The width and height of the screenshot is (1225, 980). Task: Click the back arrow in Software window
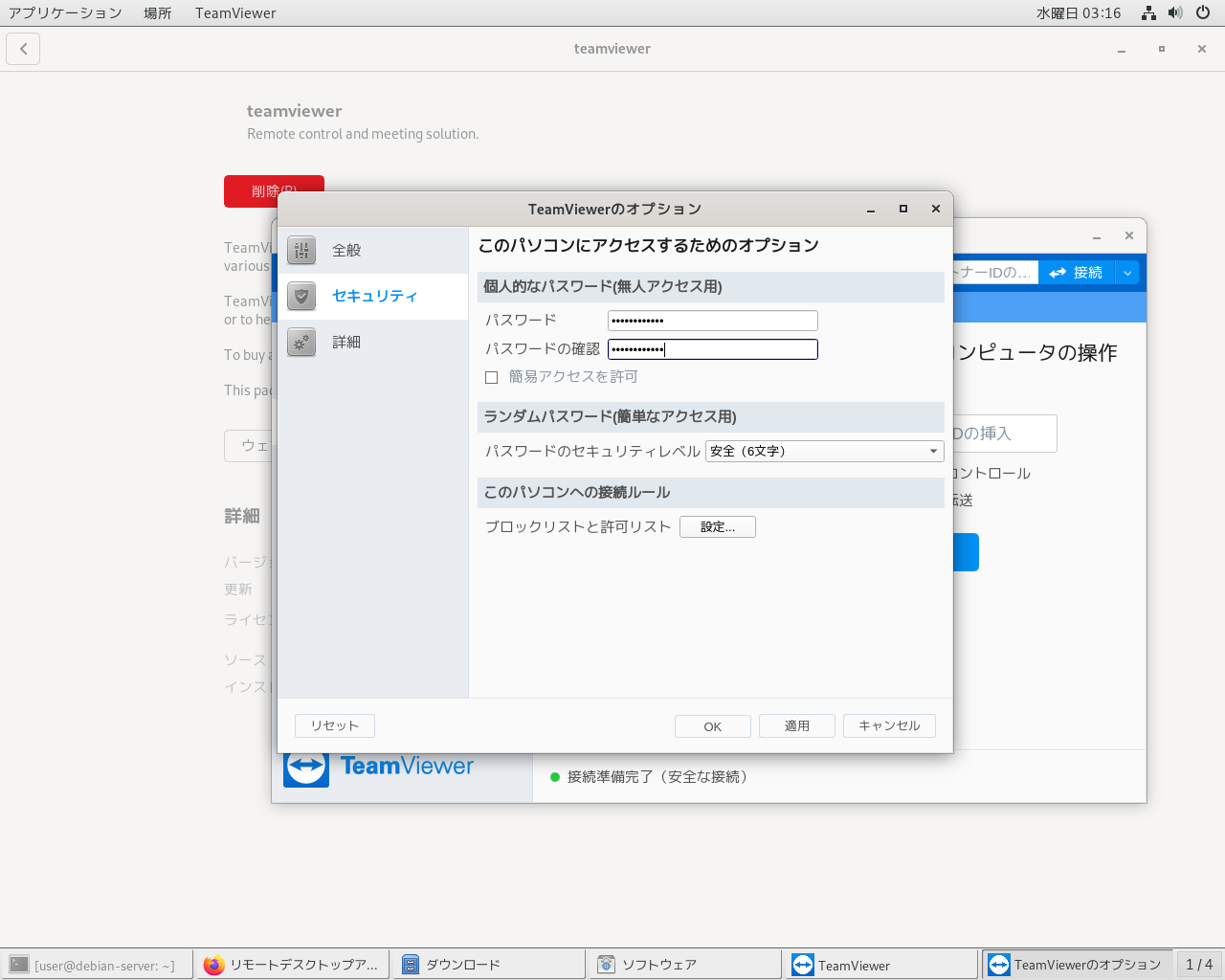tap(24, 49)
